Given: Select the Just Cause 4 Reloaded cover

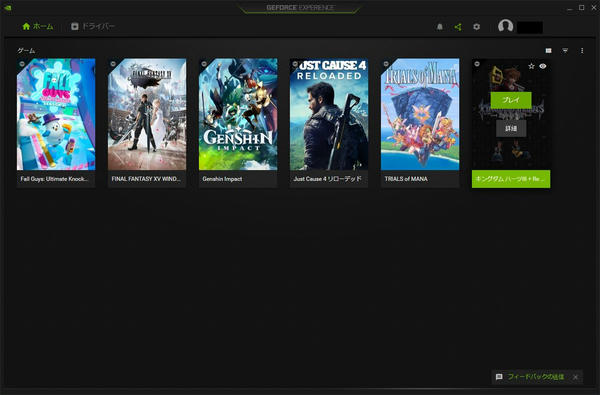Looking at the screenshot, I should [x=329, y=114].
